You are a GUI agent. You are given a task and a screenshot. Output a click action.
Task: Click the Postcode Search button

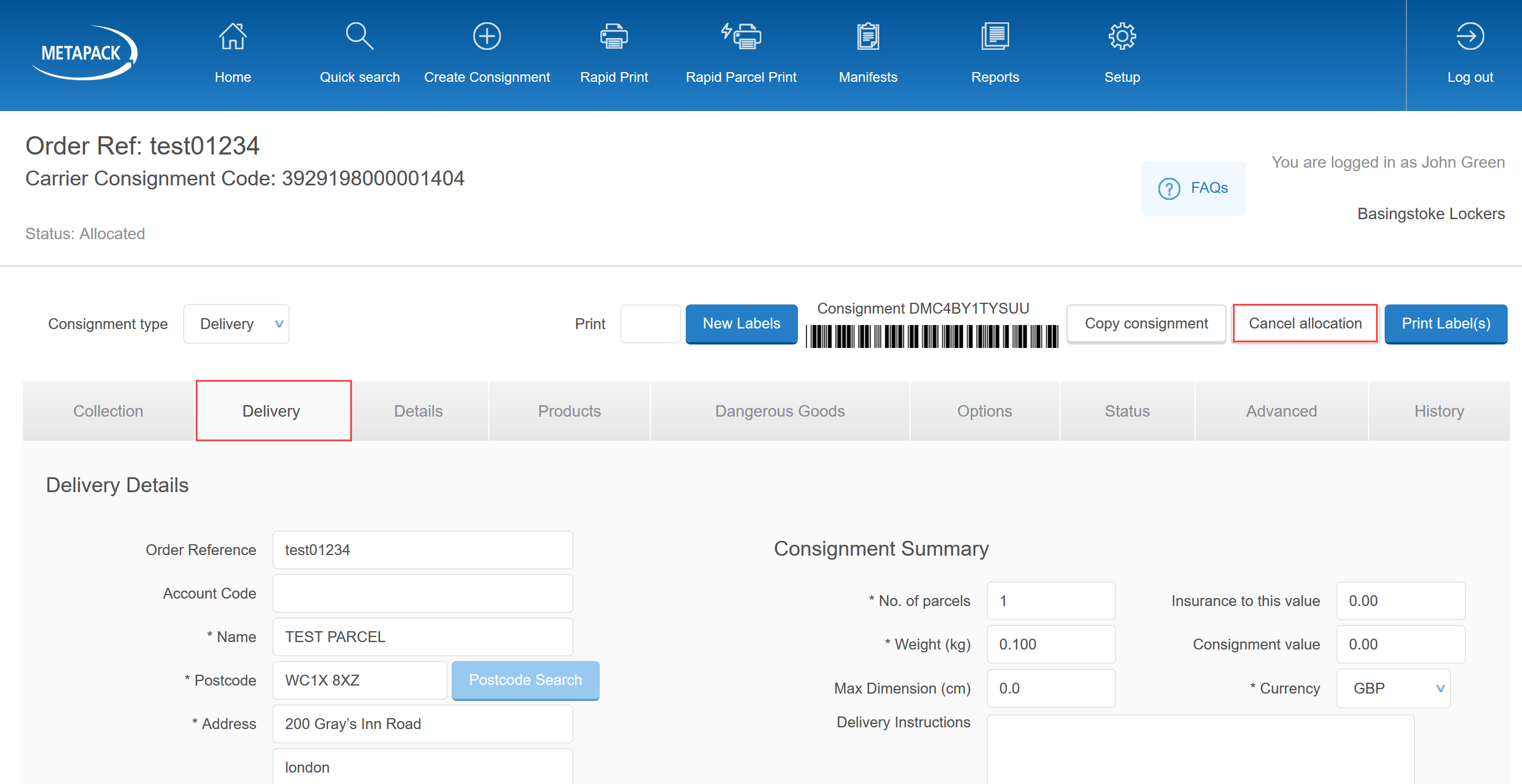pos(525,680)
